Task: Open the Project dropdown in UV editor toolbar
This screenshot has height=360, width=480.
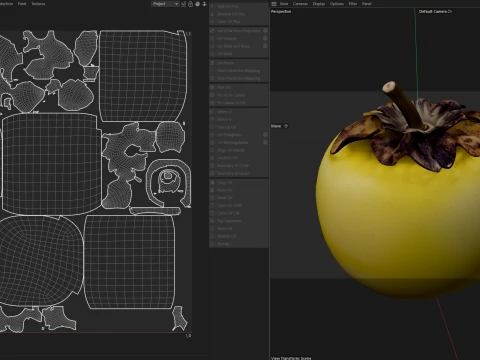Action: tap(165, 4)
